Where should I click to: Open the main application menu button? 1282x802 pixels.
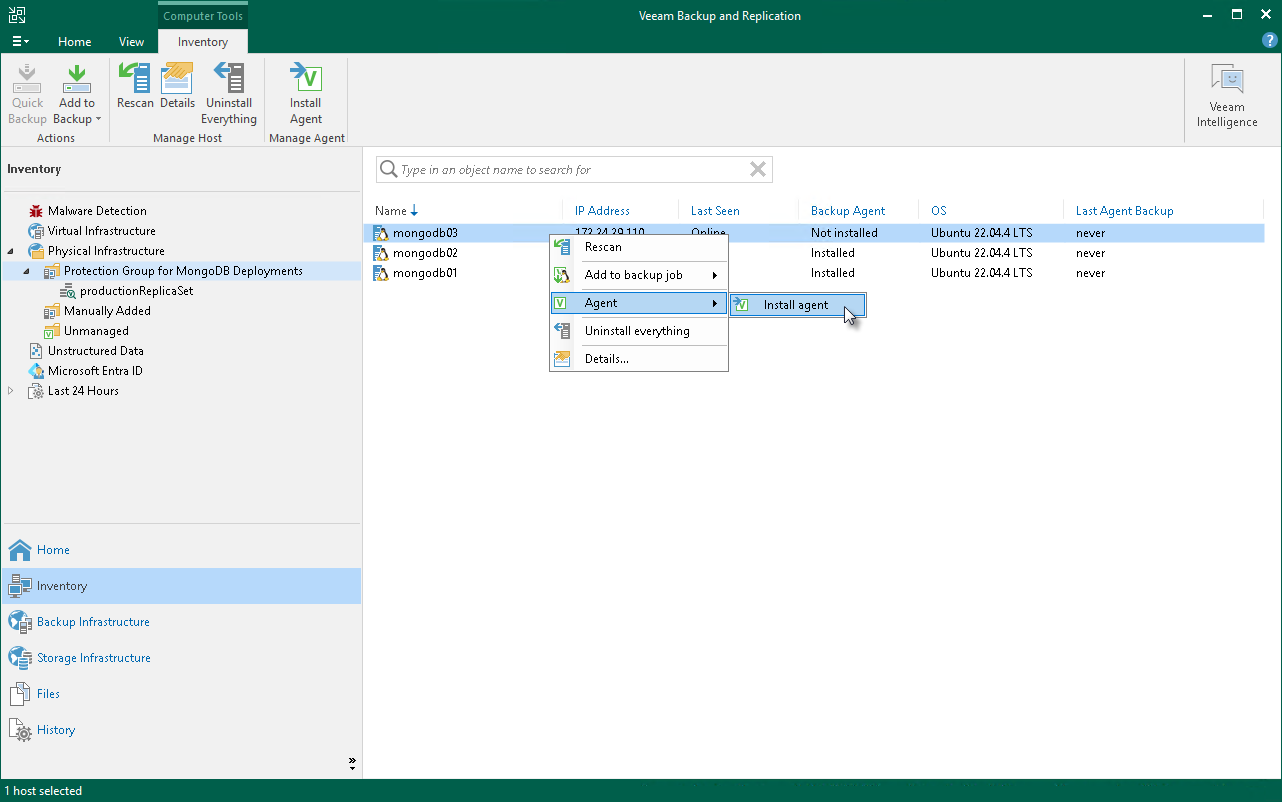pyautogui.click(x=20, y=42)
